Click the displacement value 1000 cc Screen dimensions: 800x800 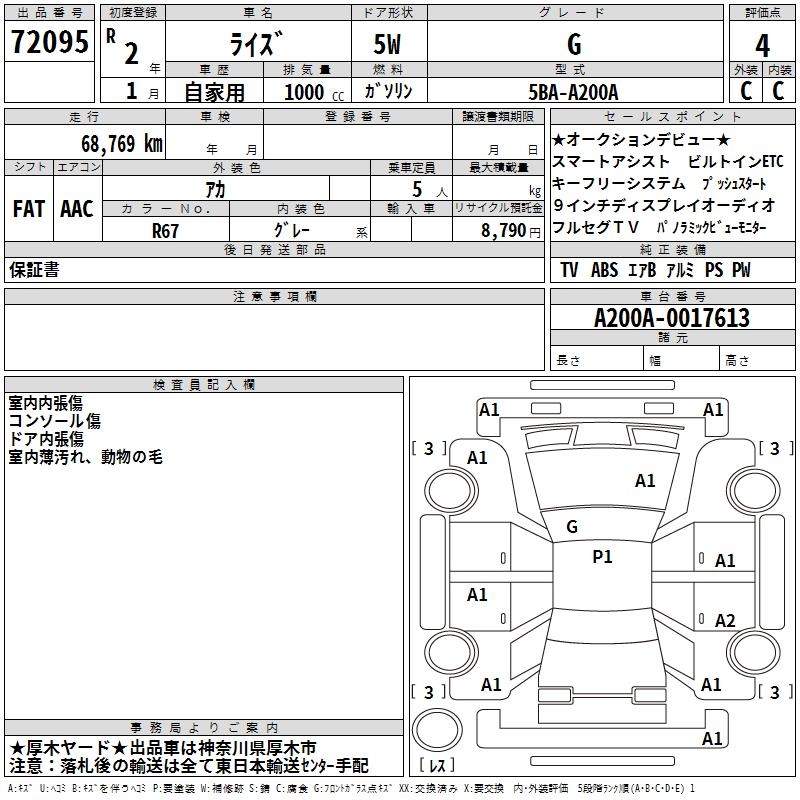click(314, 92)
